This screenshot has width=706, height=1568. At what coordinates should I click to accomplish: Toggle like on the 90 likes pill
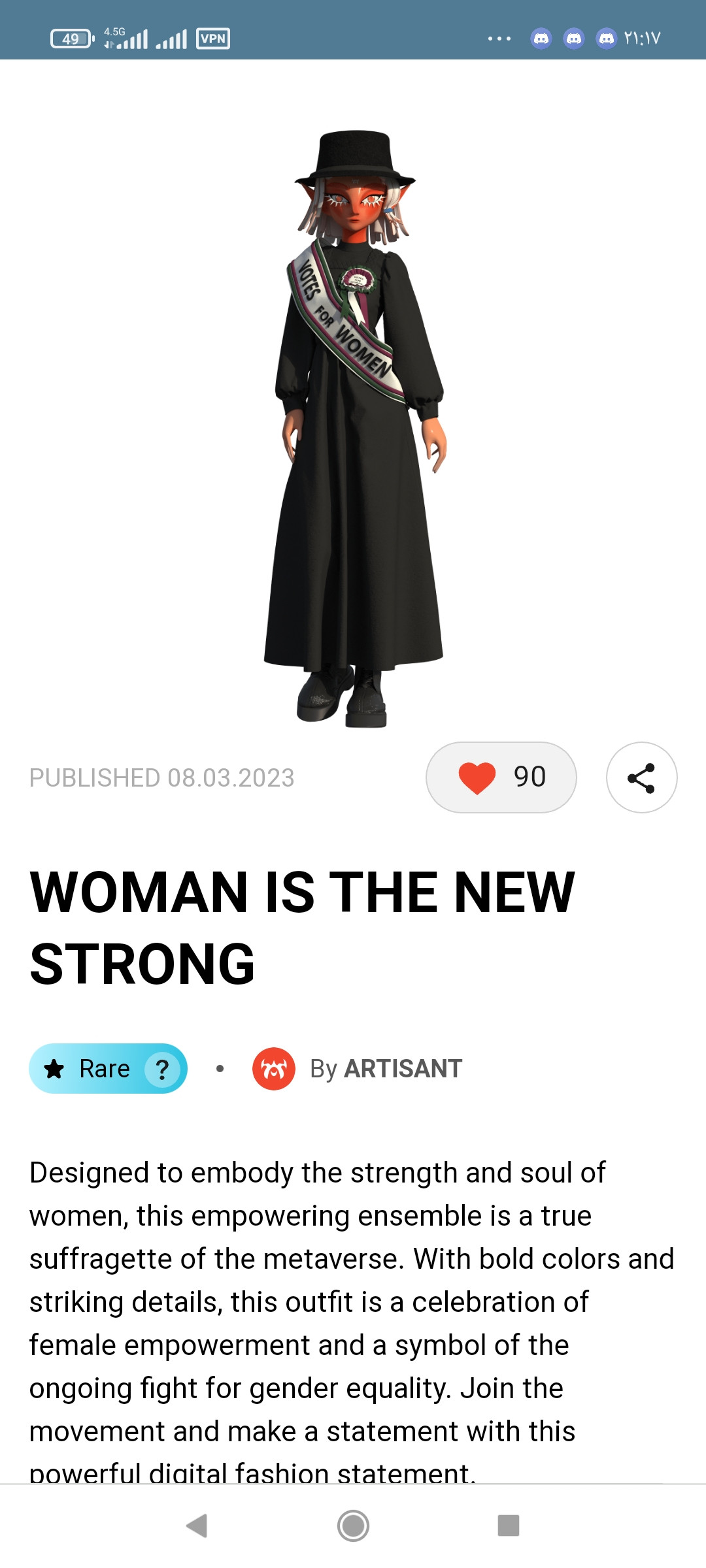tap(501, 777)
